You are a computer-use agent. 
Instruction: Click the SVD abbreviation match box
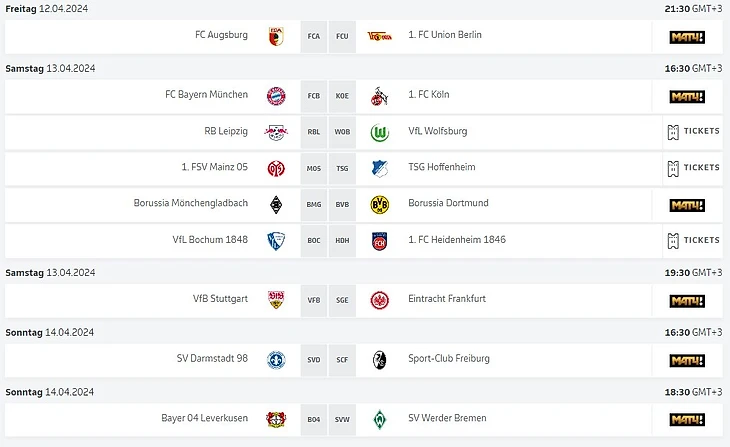tap(313, 360)
